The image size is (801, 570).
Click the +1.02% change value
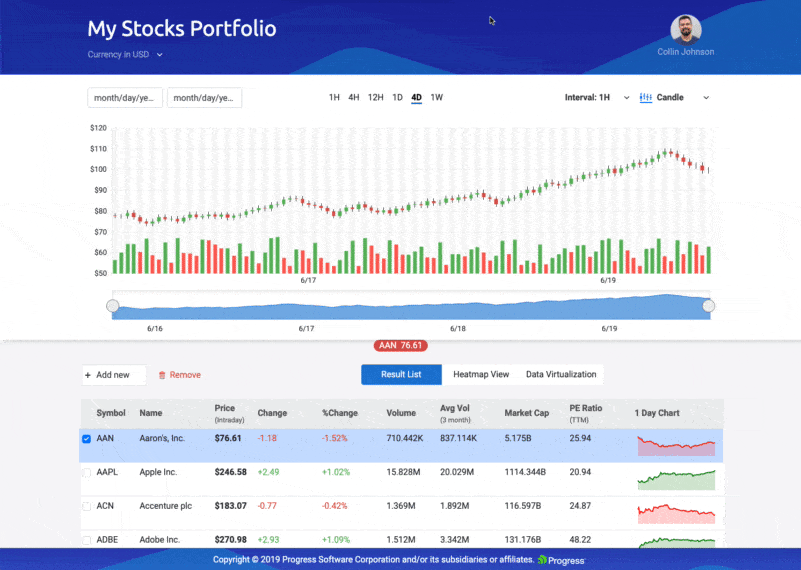336,472
